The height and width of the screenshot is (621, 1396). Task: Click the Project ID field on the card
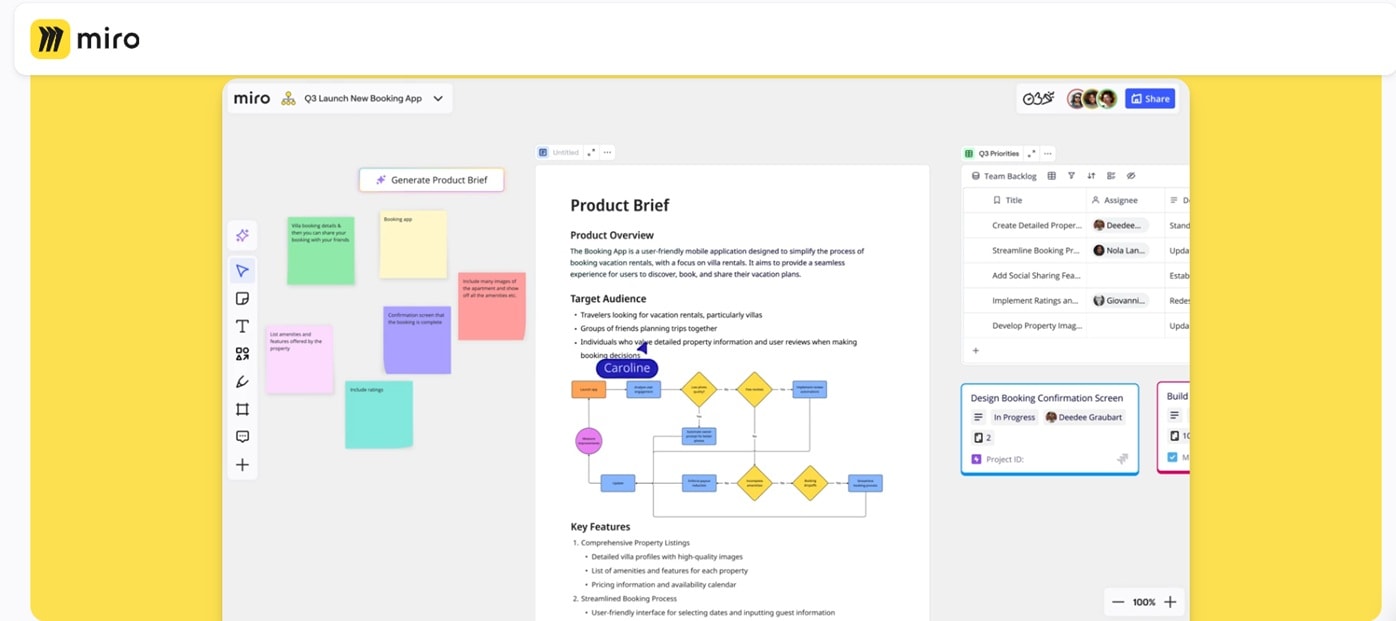(997, 459)
